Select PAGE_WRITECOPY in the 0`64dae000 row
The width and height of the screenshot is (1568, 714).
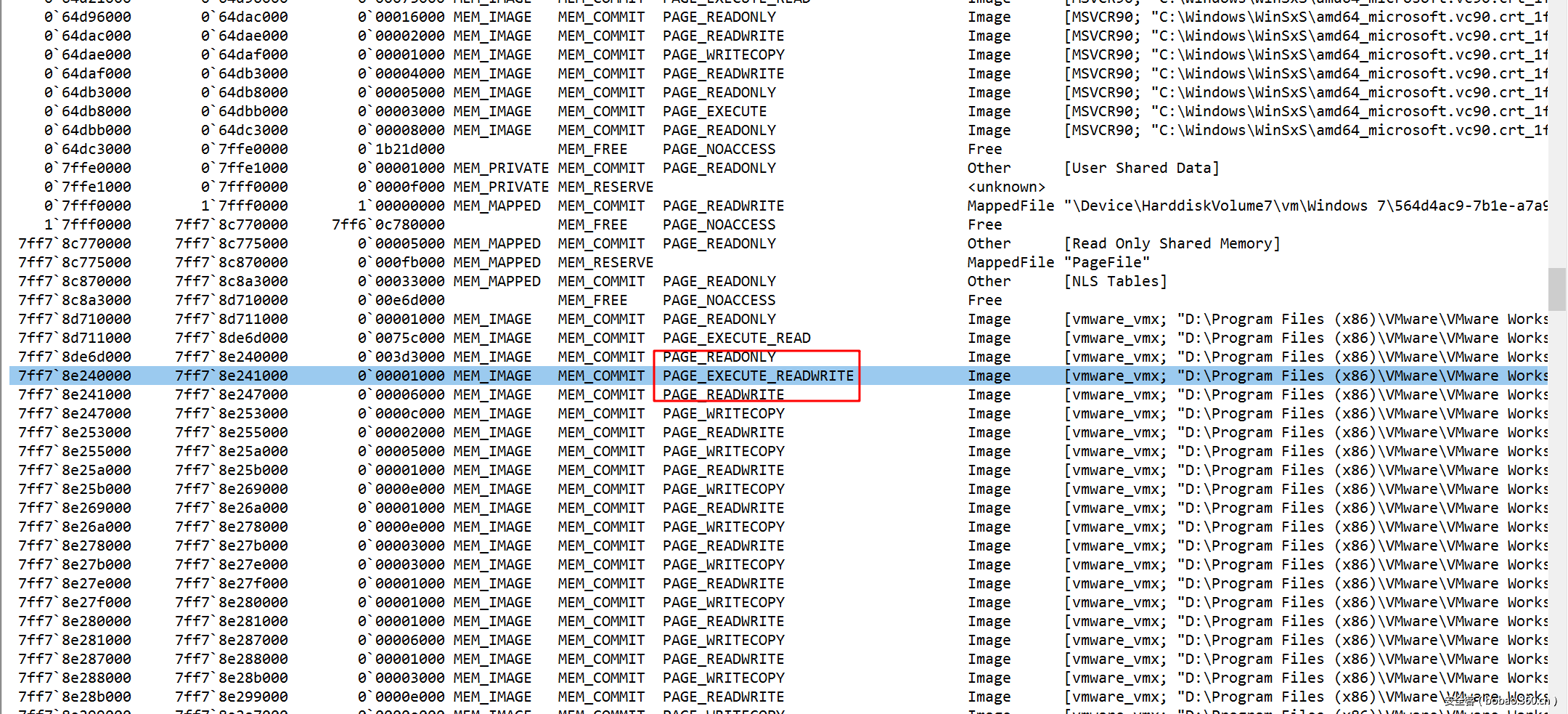pyautogui.click(x=723, y=54)
